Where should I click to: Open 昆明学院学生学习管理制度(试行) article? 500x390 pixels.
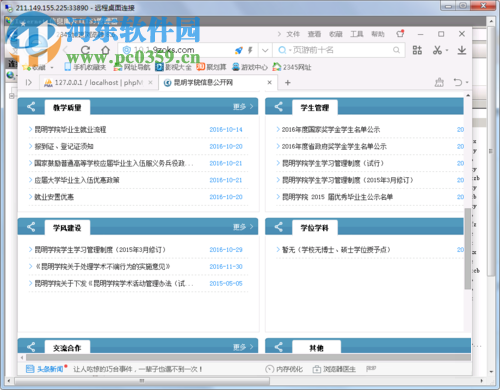333,163
